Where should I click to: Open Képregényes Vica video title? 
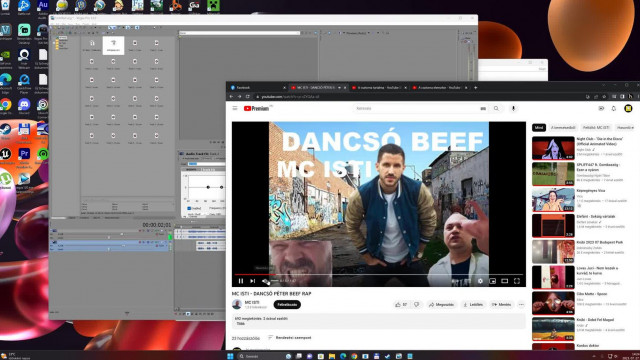[x=591, y=191]
